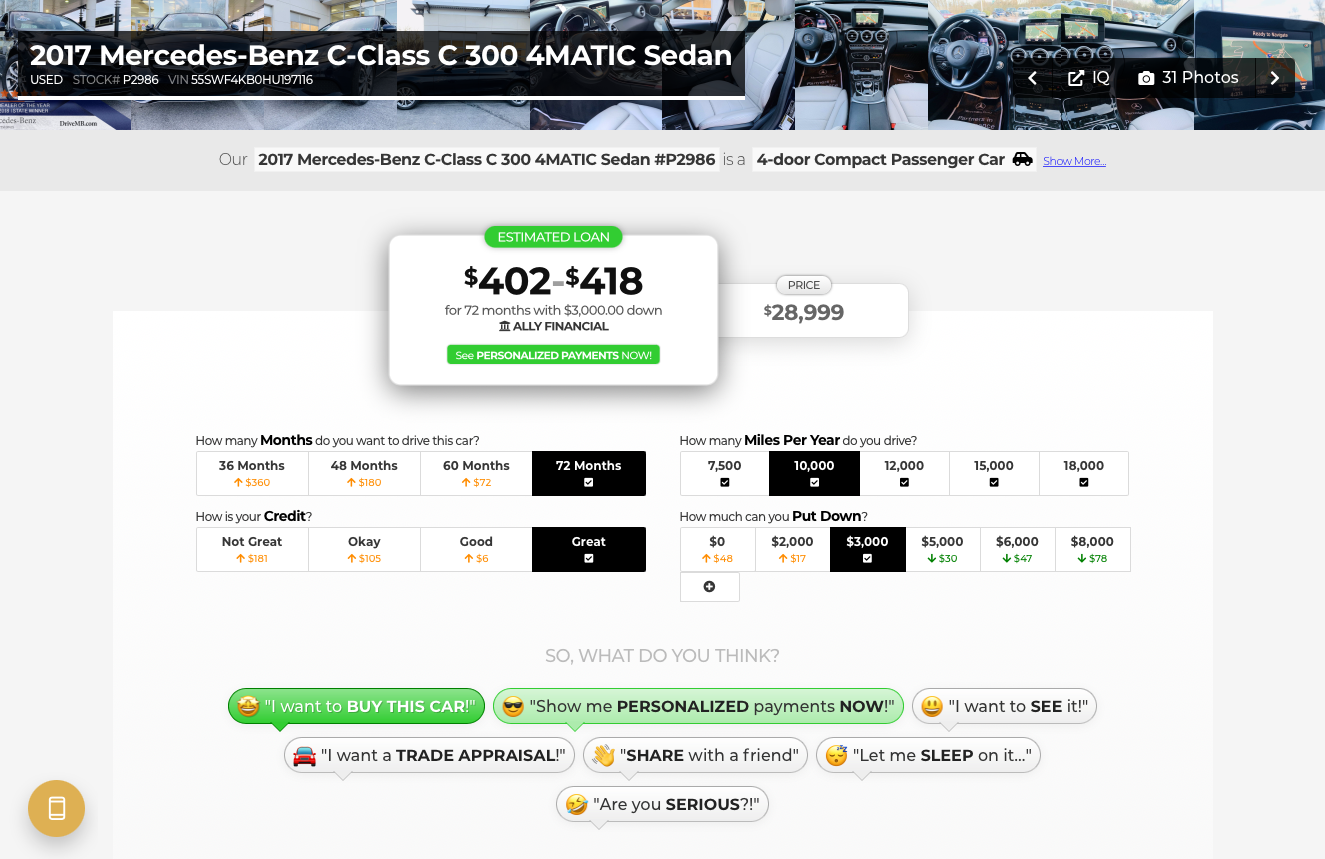Screen dimensions: 1325x859
Task: Select 12,000 miles per year
Action: [x=904, y=473]
